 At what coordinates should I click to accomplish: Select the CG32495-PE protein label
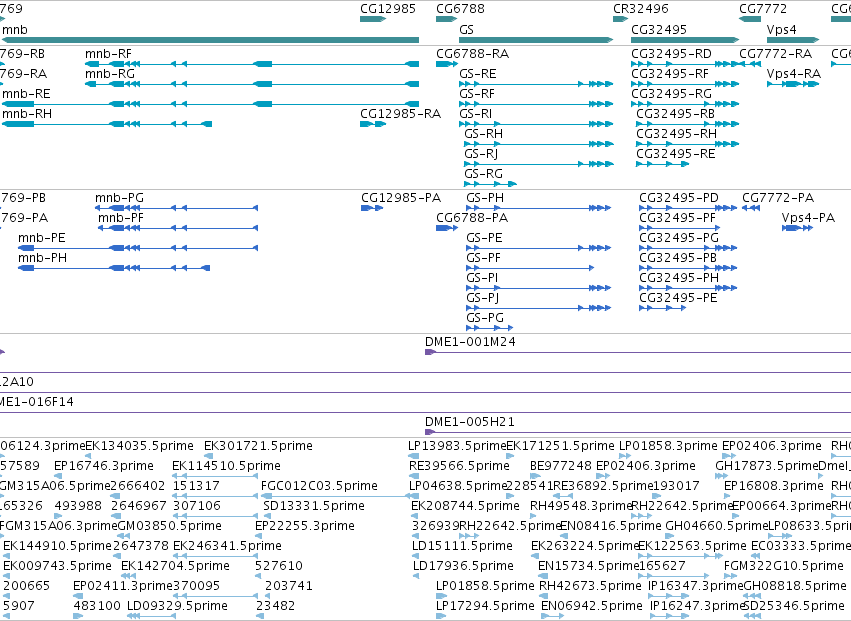click(678, 299)
